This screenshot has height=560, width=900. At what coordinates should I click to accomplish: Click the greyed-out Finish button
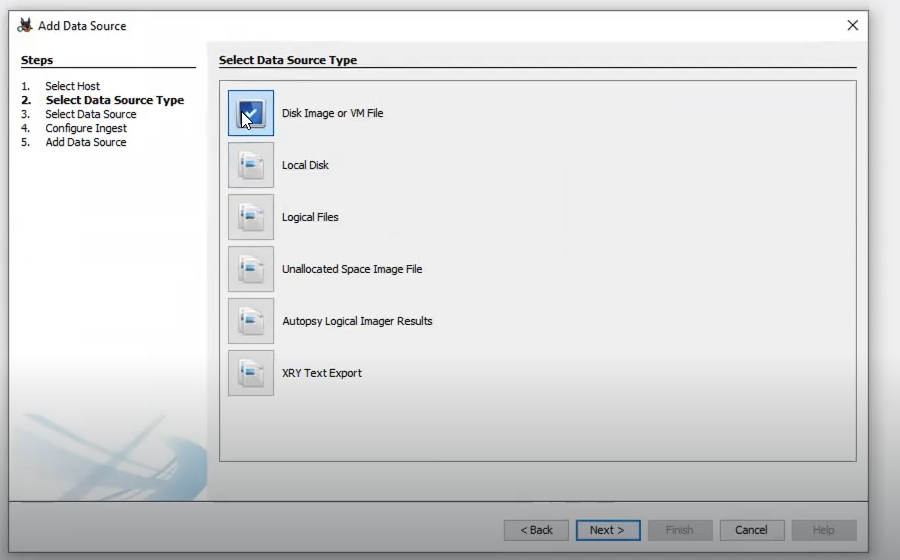(680, 530)
